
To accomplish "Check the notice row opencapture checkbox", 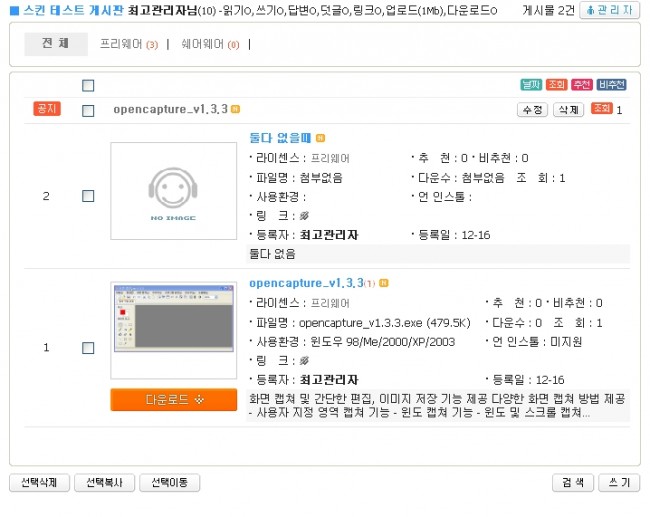I will (x=88, y=110).
